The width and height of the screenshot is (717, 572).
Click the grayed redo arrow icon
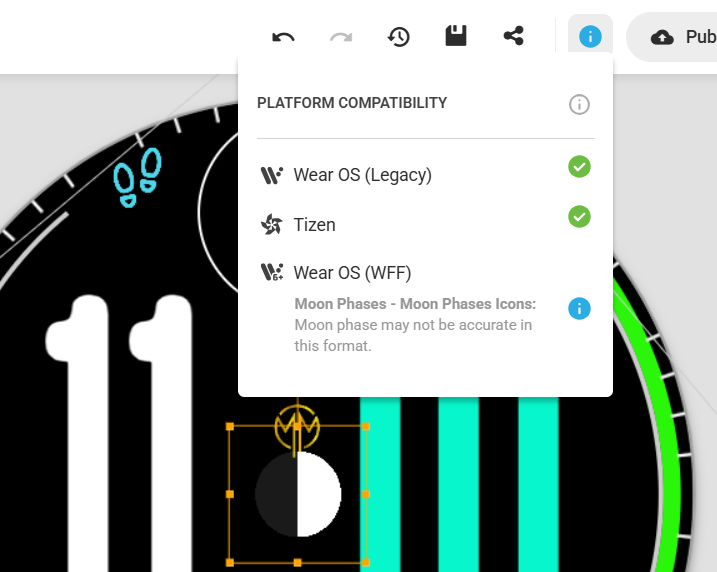pos(341,37)
